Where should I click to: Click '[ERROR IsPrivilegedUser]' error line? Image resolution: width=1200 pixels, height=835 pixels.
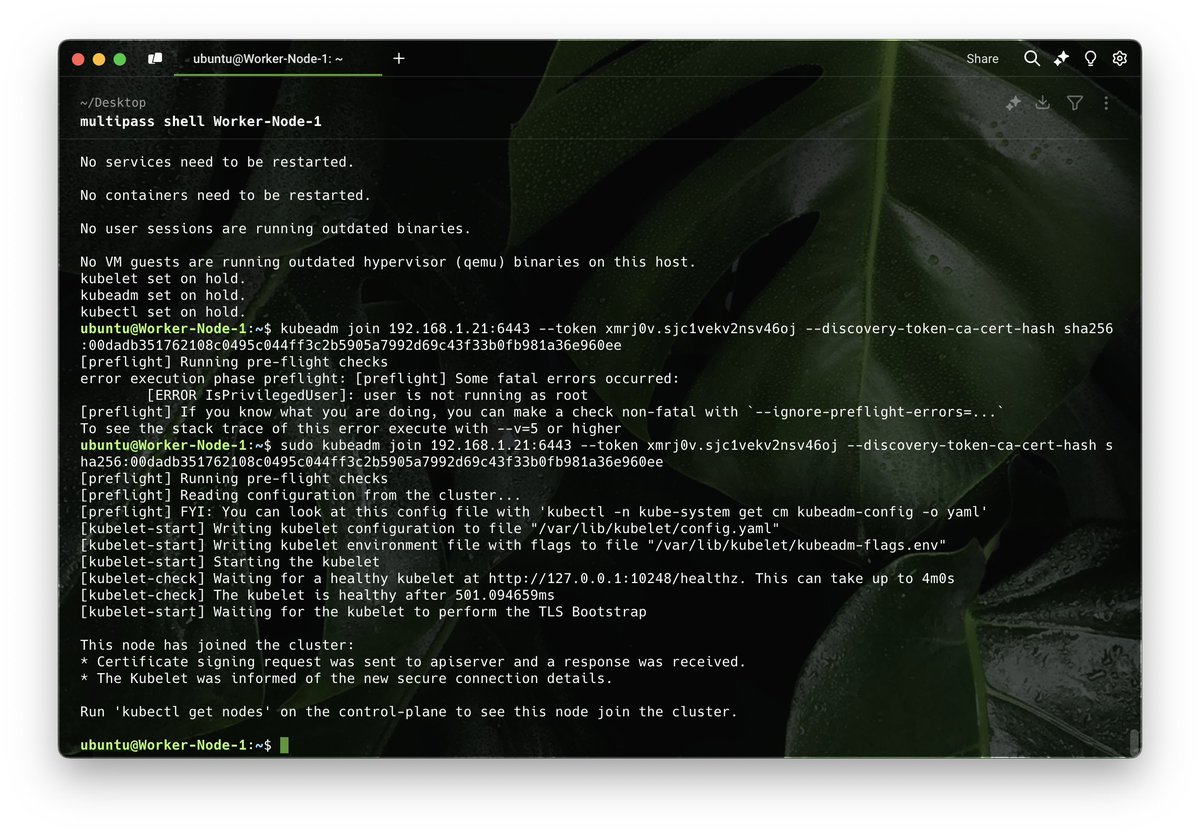pyautogui.click(x=367, y=395)
